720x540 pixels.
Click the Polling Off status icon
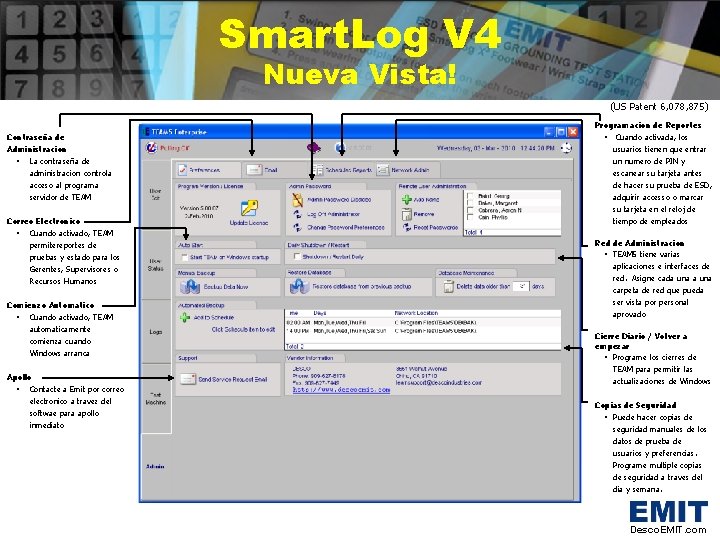click(152, 148)
